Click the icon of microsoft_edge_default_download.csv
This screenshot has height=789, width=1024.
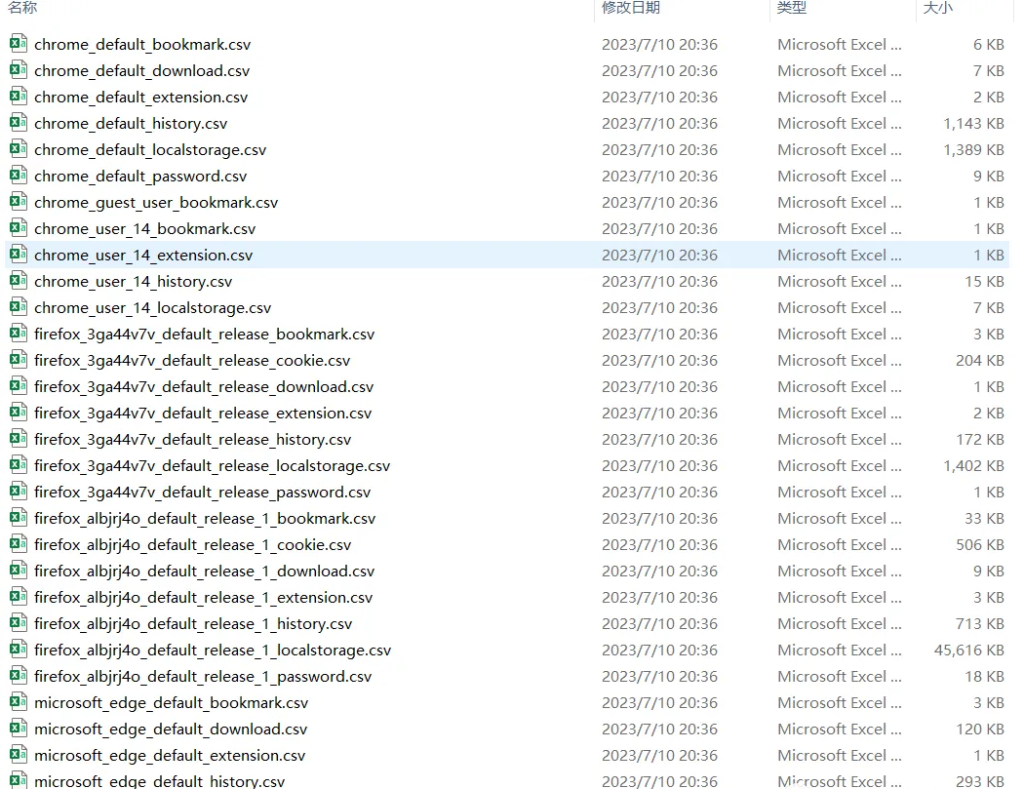(x=18, y=729)
